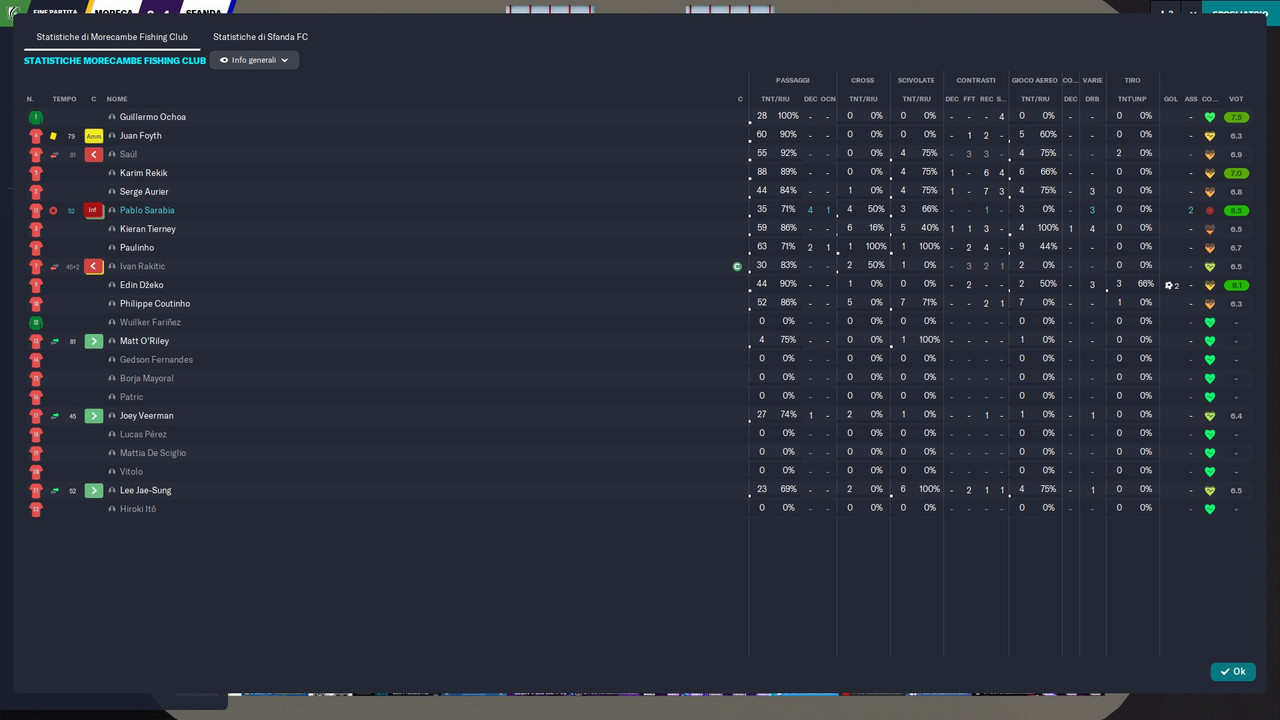Click the GIOCO AEREO column group header

1035,81
